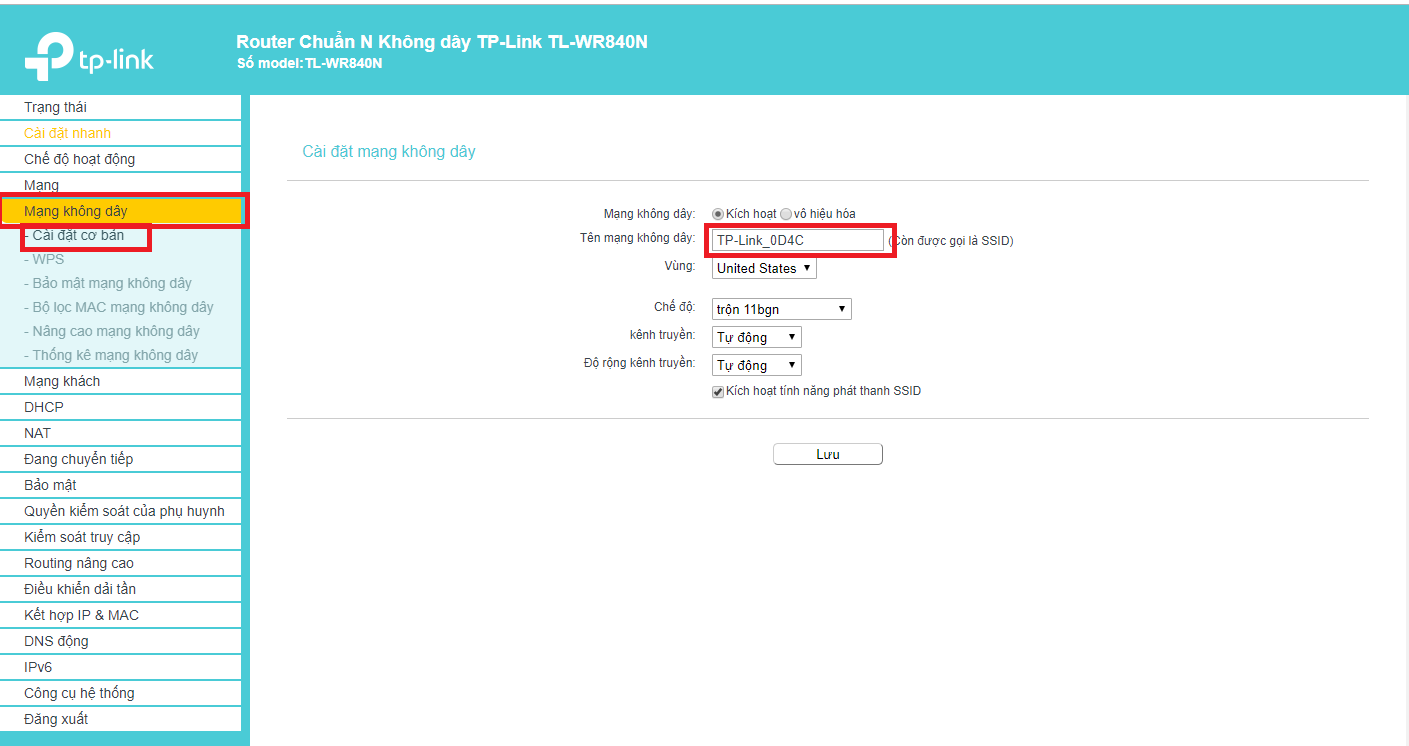
Task: Open the Chế độ trộn 11bgn dropdown
Action: pos(782,309)
